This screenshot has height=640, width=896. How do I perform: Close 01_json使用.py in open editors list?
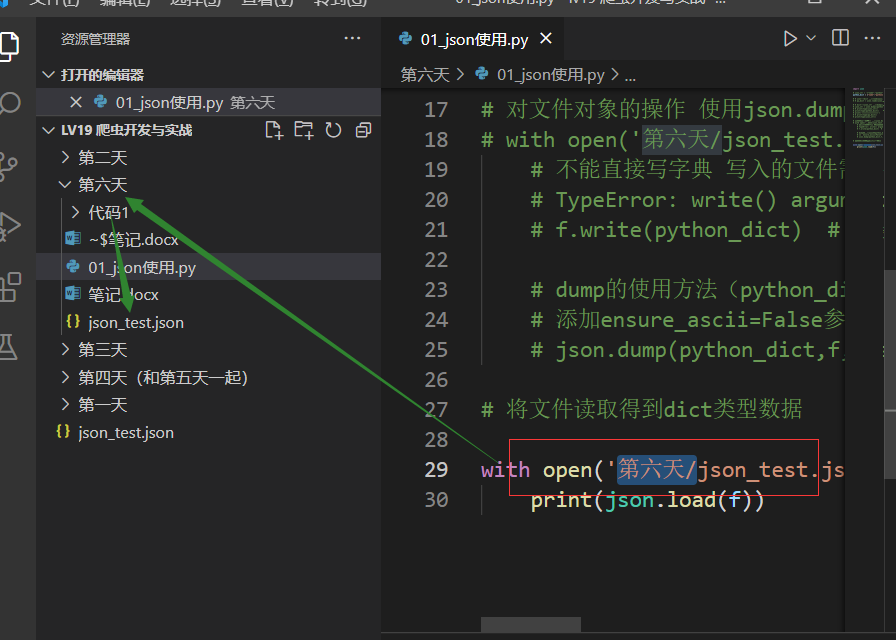tap(75, 102)
